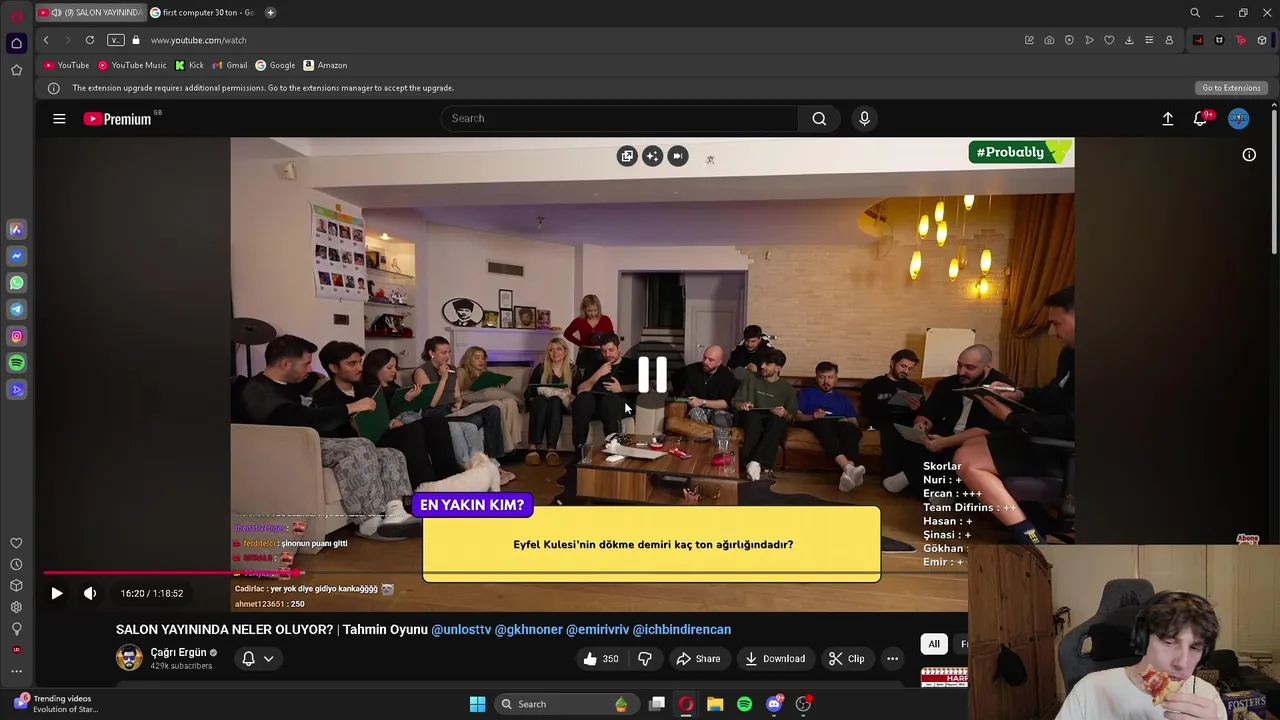Switch to first computer 30 ton tab
This screenshot has height=720, width=1280.
(203, 12)
